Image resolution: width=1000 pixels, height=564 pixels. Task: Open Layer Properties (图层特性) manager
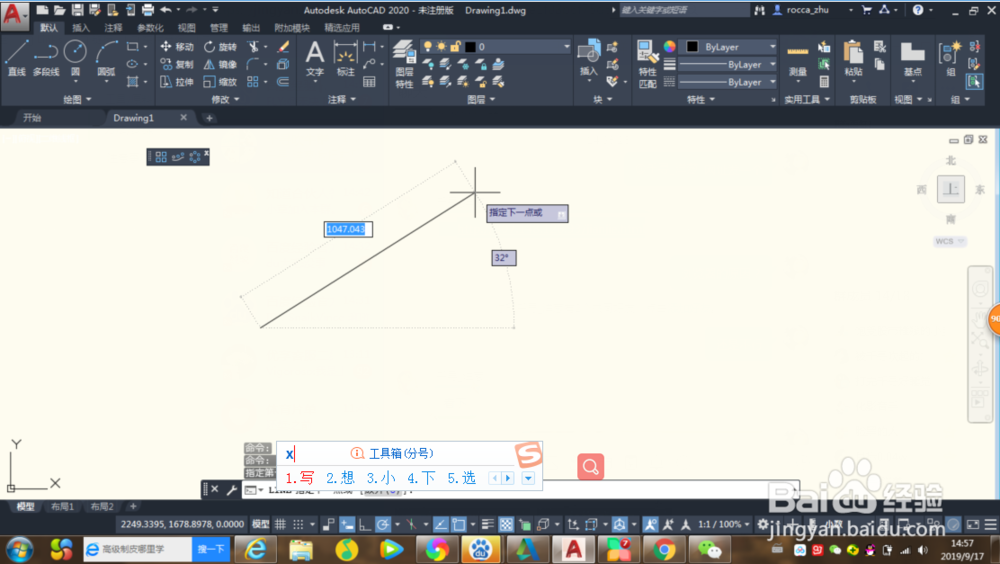pos(404,64)
